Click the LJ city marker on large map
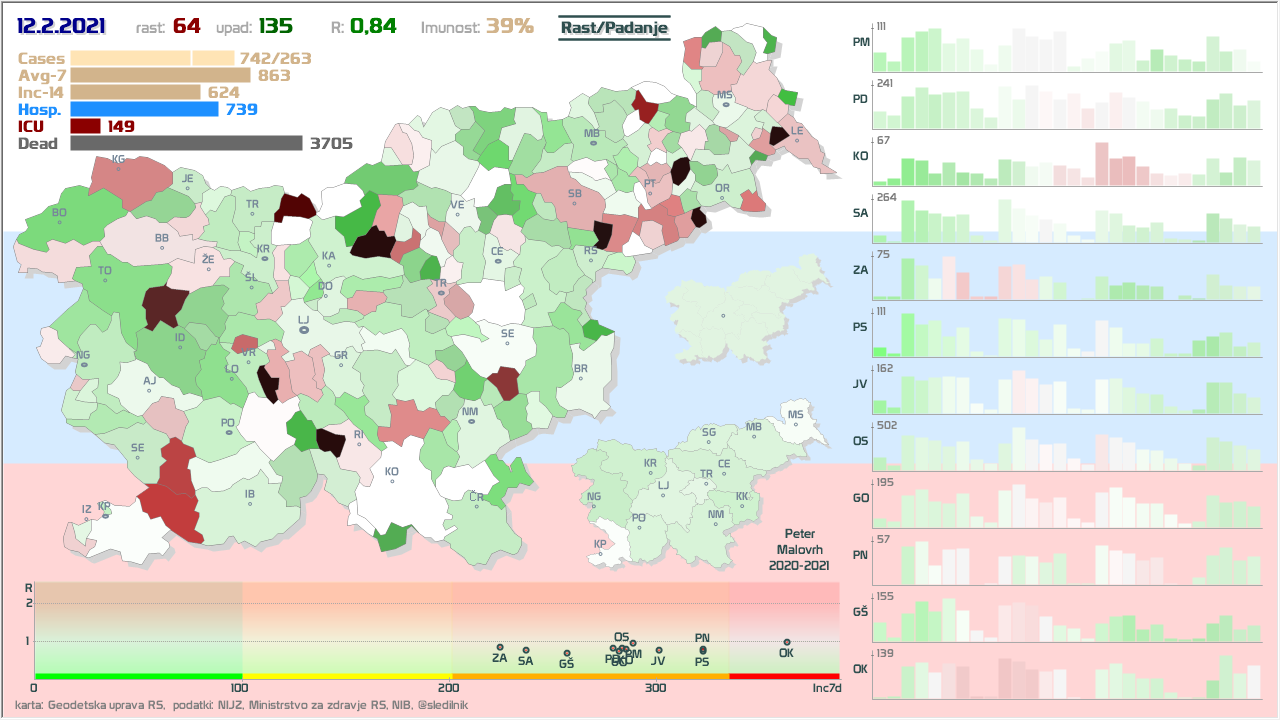 click(x=303, y=329)
